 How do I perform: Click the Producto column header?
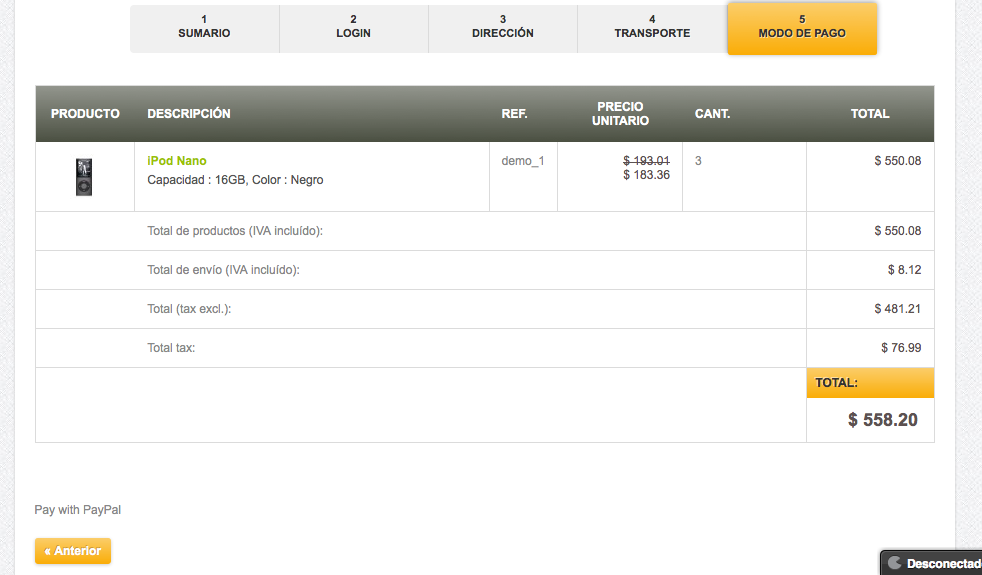tap(85, 113)
